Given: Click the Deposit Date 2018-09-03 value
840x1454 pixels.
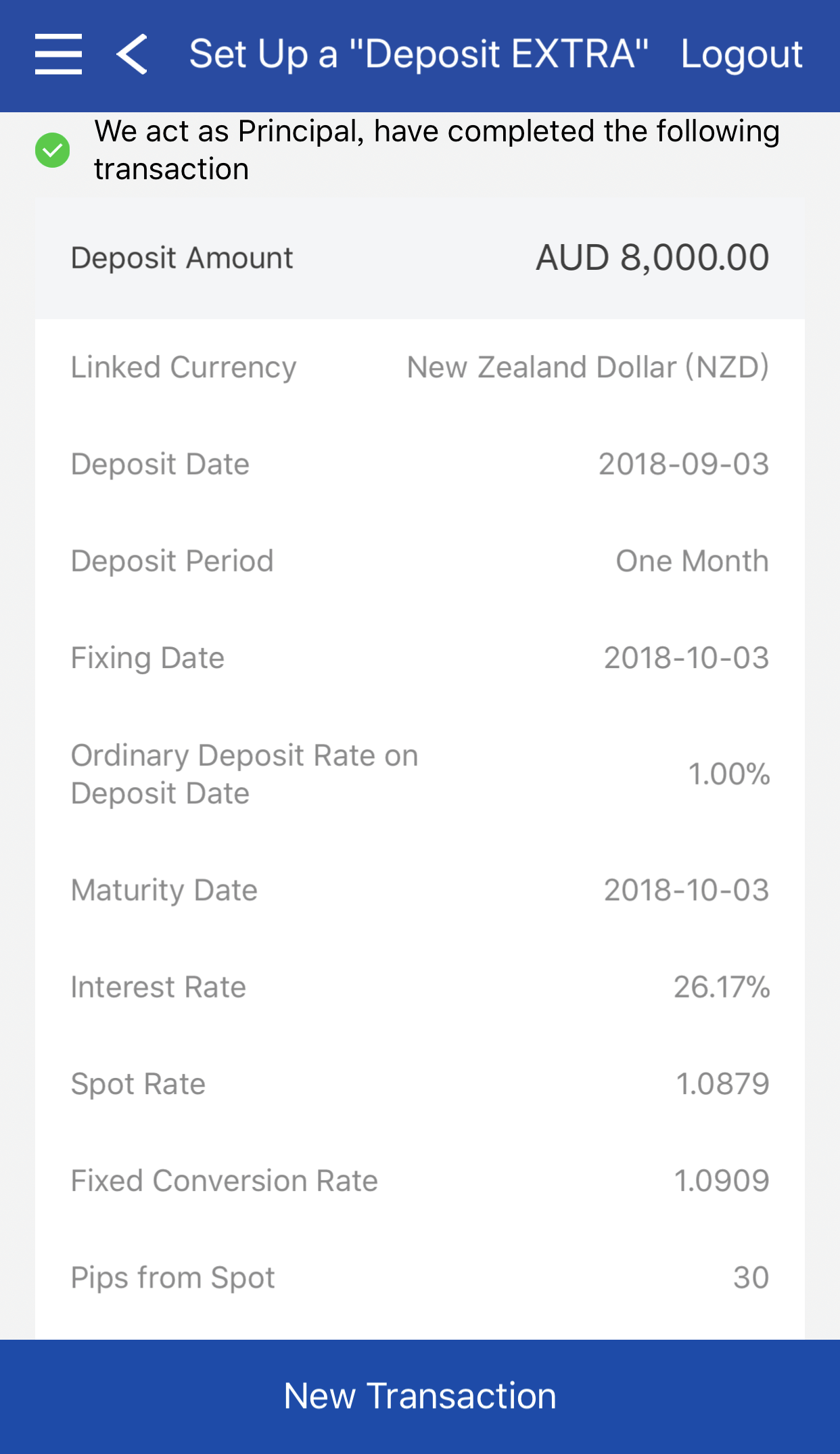Looking at the screenshot, I should point(683,465).
